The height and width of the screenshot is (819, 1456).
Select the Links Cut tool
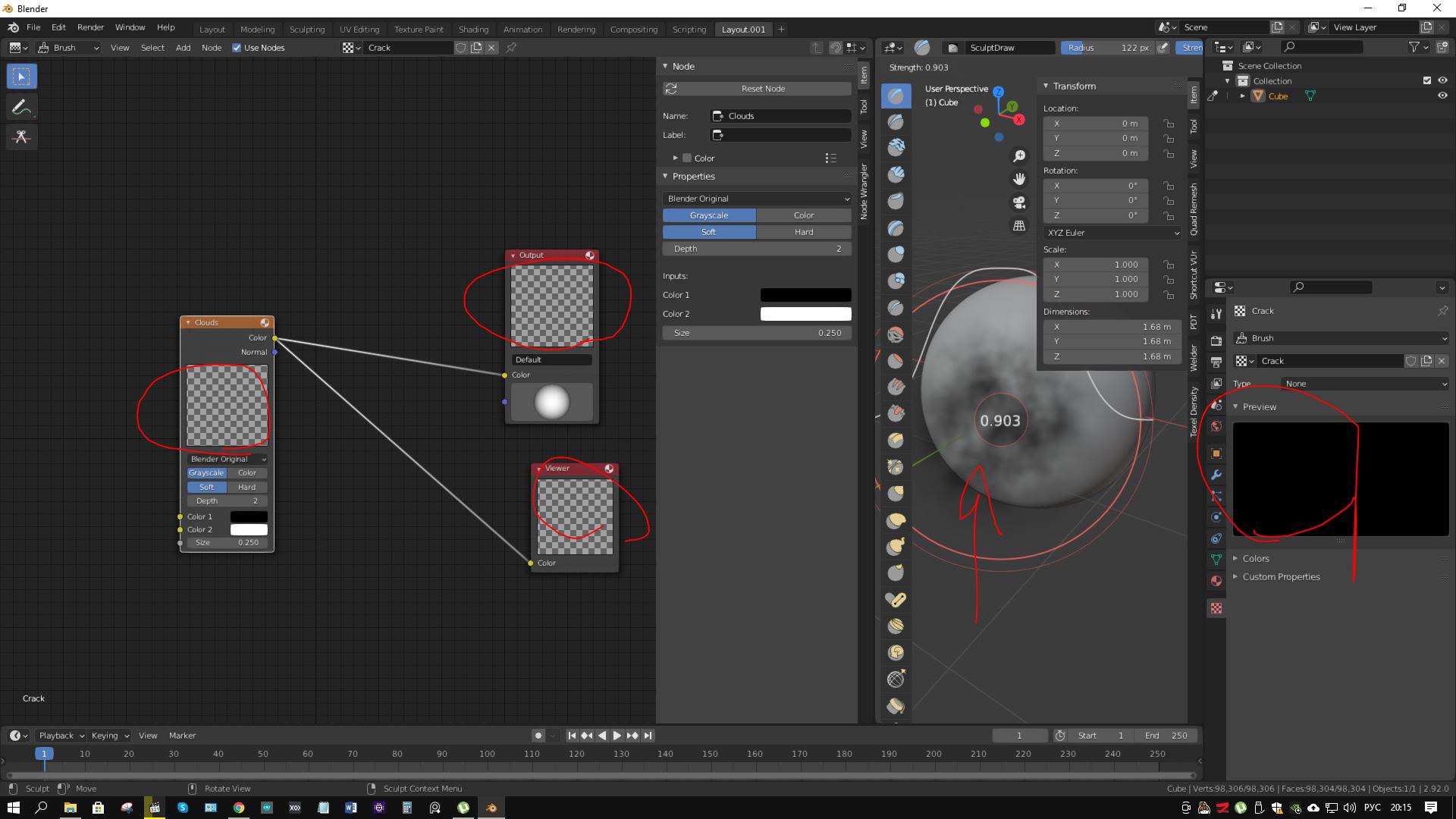click(x=21, y=137)
